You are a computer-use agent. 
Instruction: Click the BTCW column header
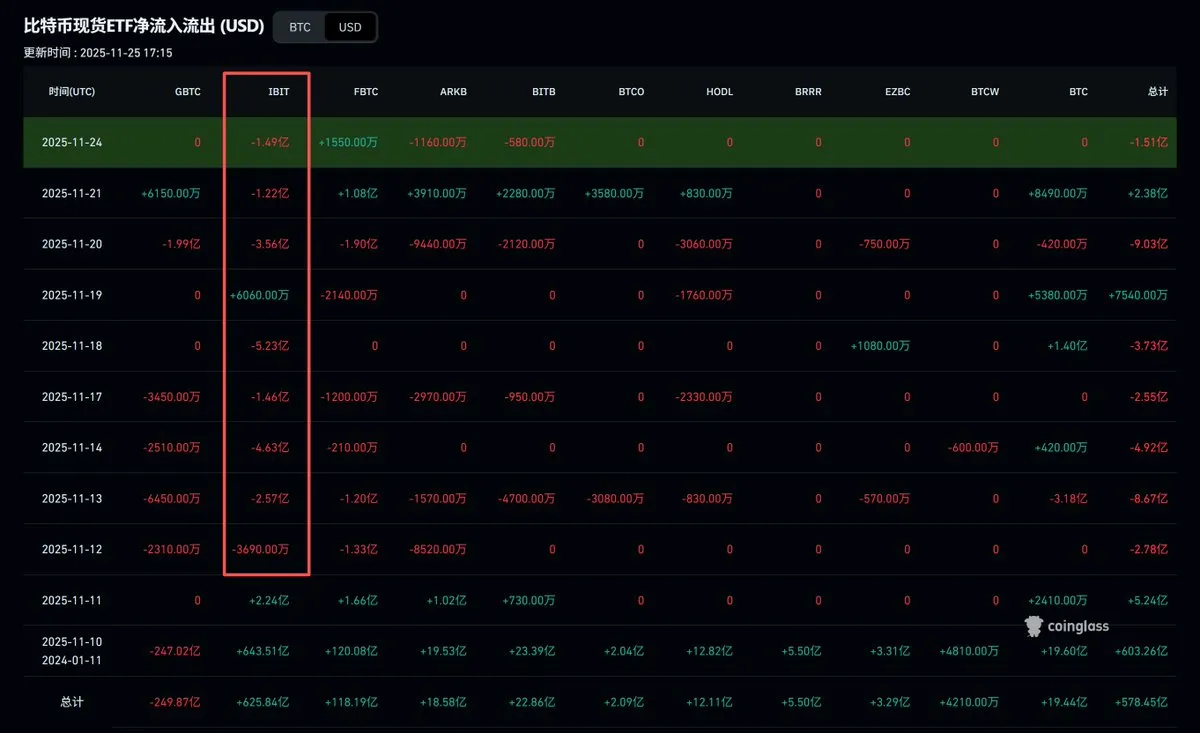(984, 92)
